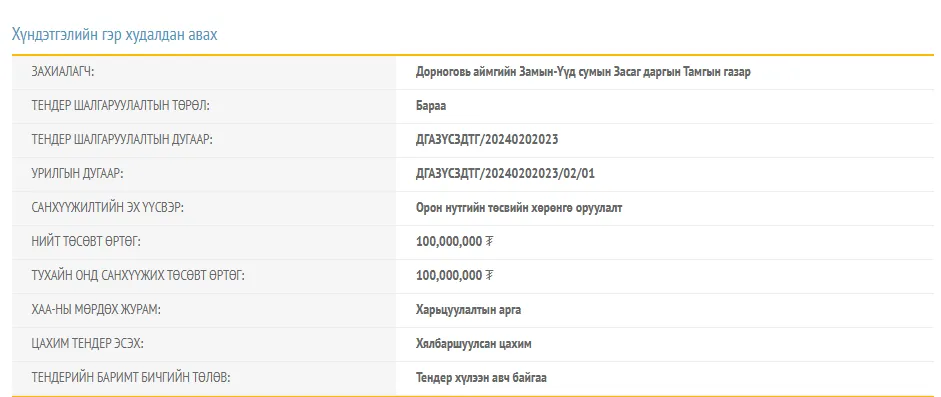Select the 100,000,000 ₮ amount beside "НИЙТ ТӨСӨВТ ӨРТӨГ"
Viewport: 941px width, 397px height.
(x=454, y=242)
